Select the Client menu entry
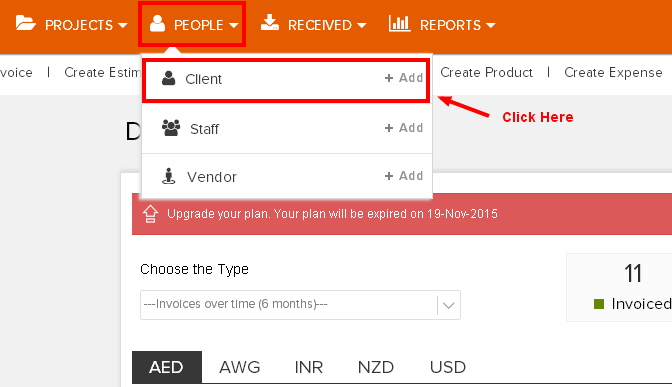Image resolution: width=672 pixels, height=387 pixels. pyautogui.click(x=286, y=80)
